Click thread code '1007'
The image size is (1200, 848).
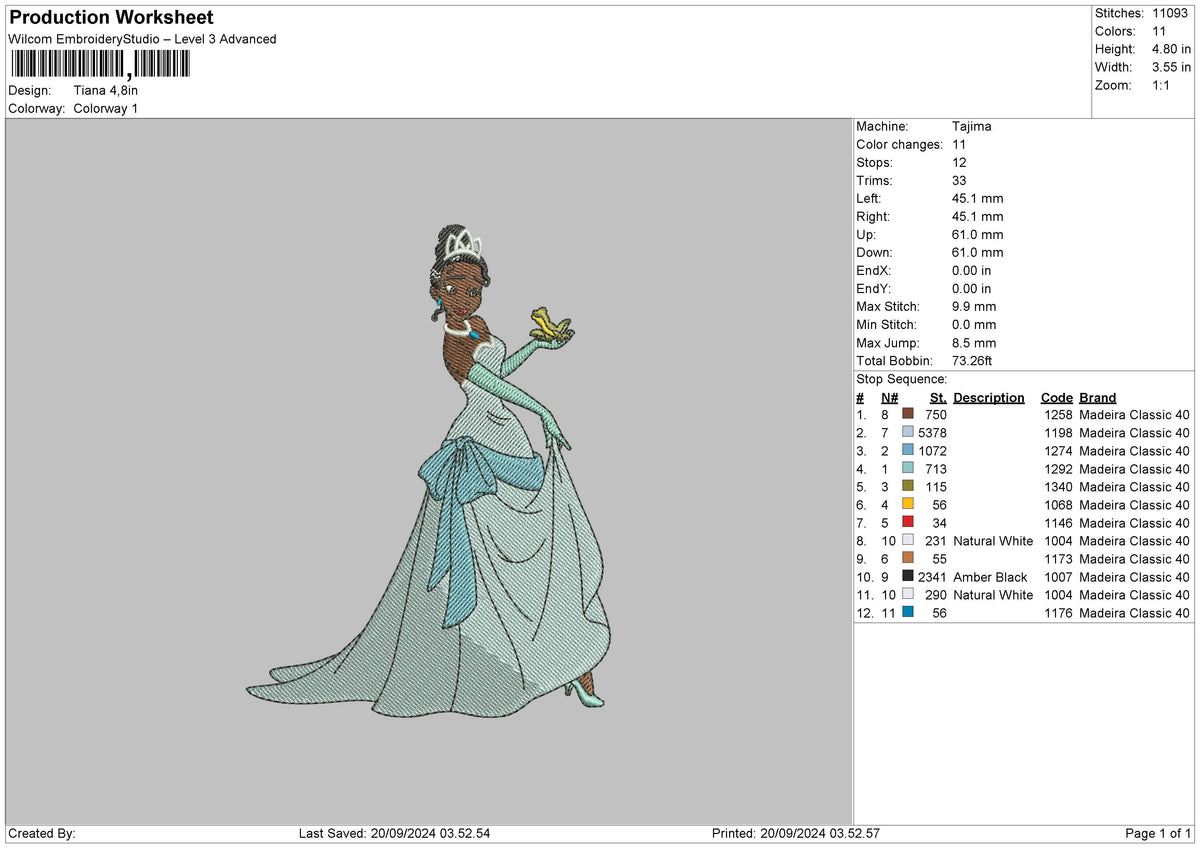[1058, 577]
